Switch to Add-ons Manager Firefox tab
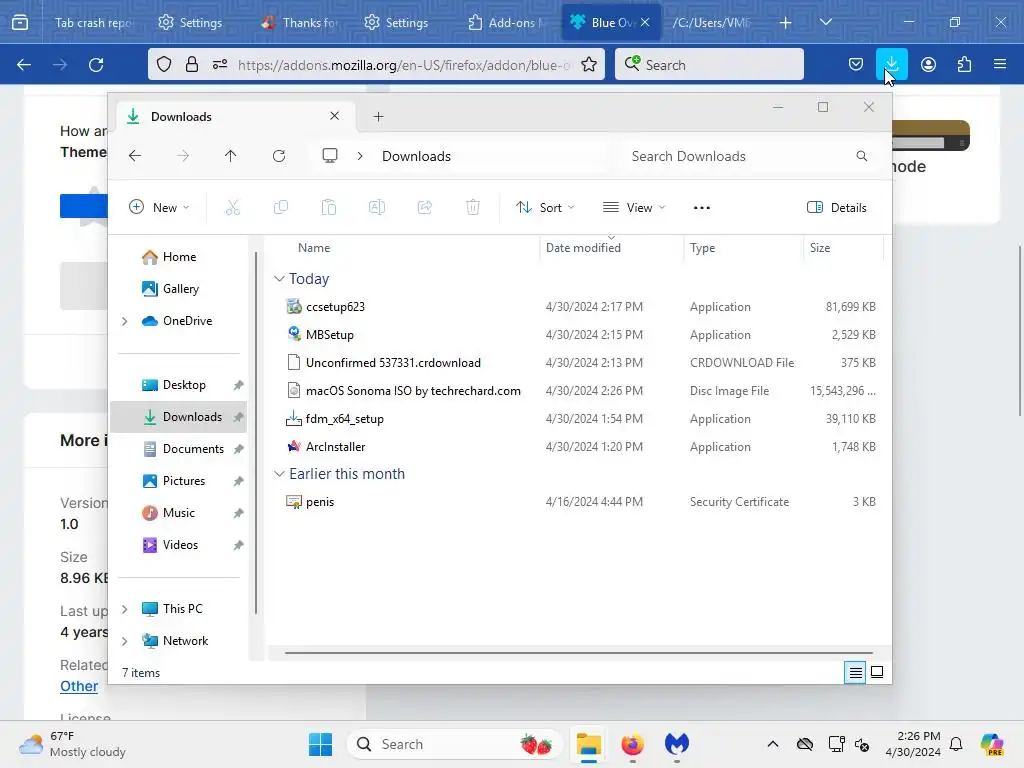Viewport: 1024px width, 768px height. point(507,23)
